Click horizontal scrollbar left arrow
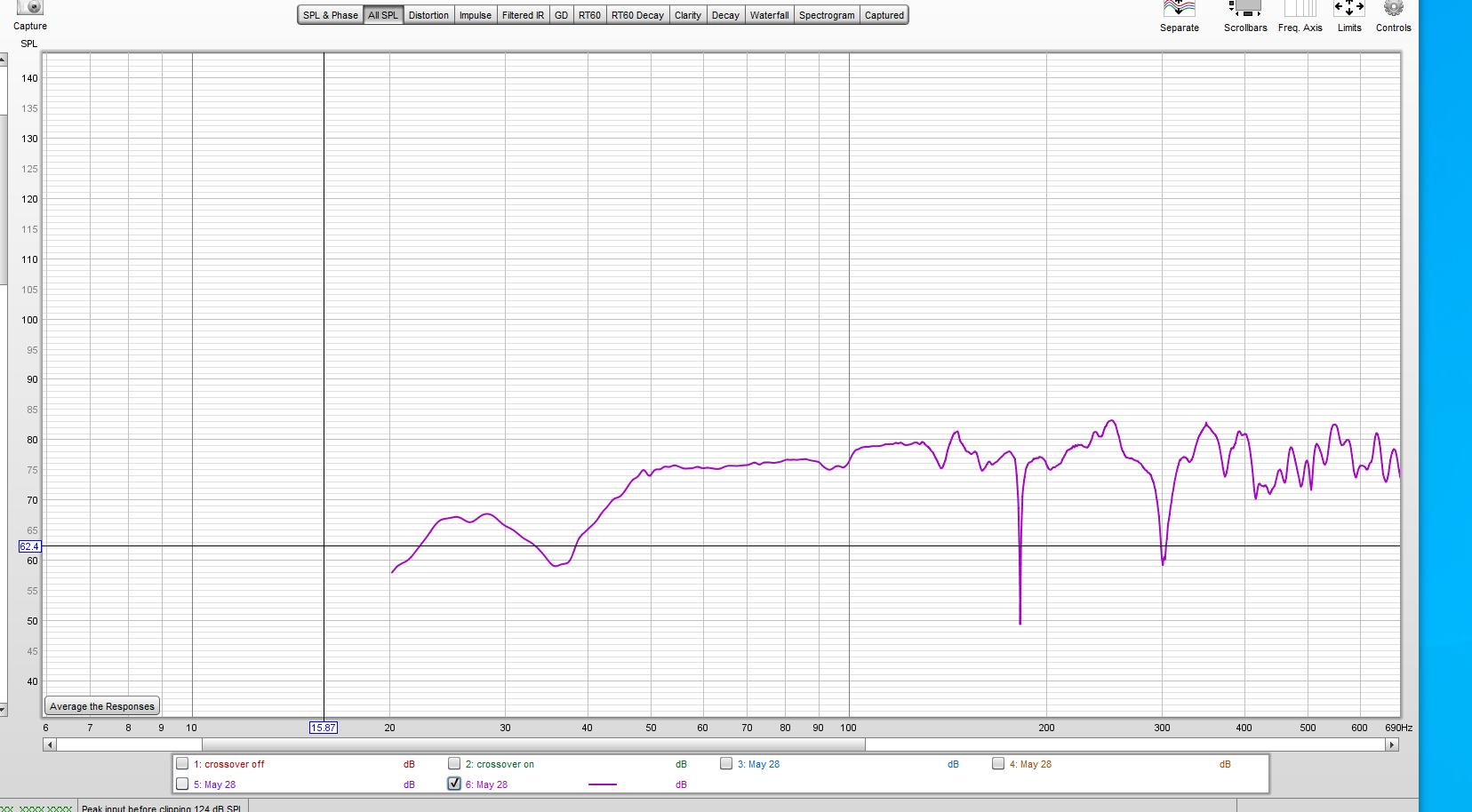 (x=50, y=744)
